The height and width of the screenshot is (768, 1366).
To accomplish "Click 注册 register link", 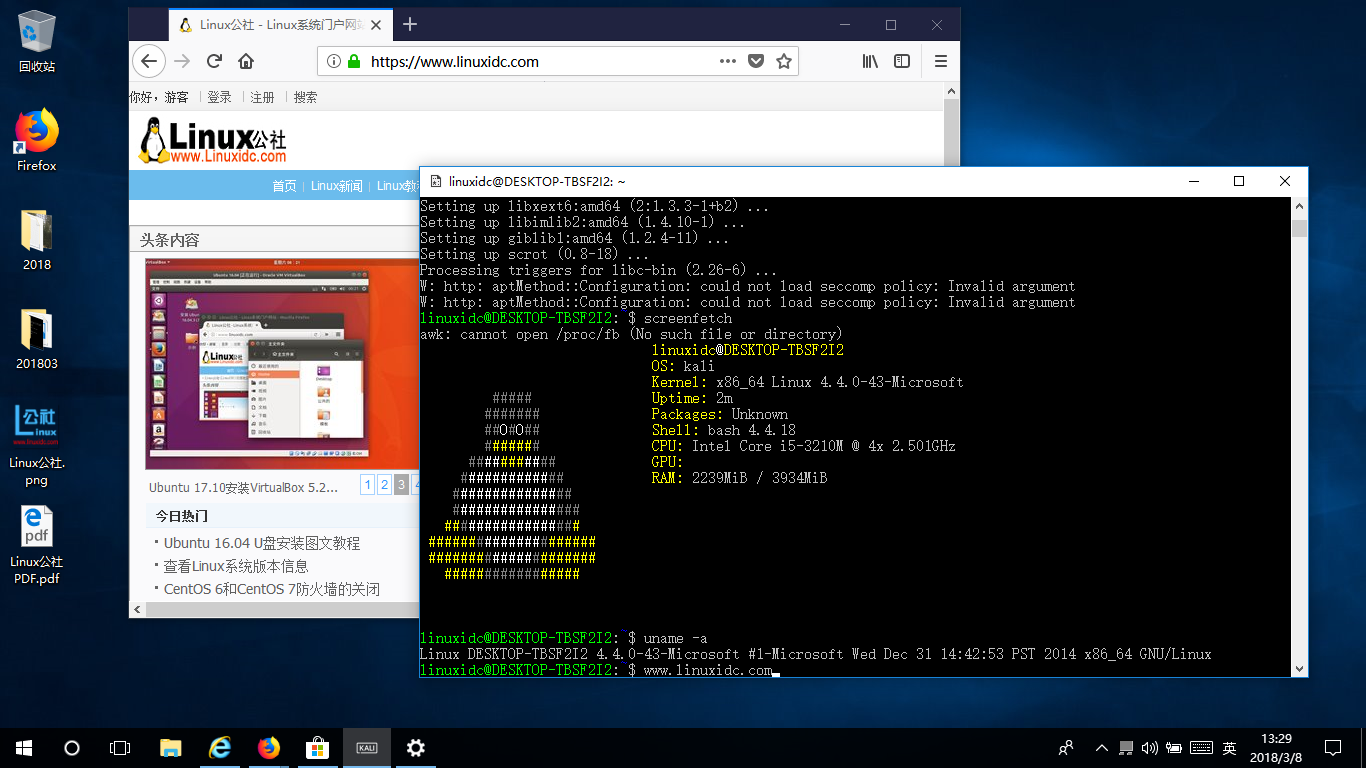I will [262, 97].
